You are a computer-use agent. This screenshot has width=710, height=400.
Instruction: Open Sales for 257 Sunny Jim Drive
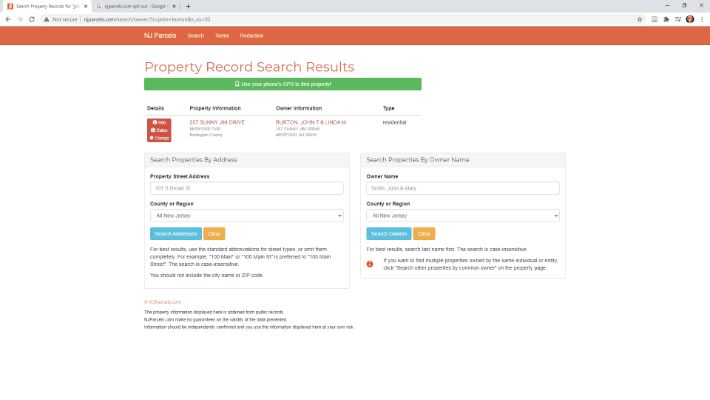(x=159, y=130)
